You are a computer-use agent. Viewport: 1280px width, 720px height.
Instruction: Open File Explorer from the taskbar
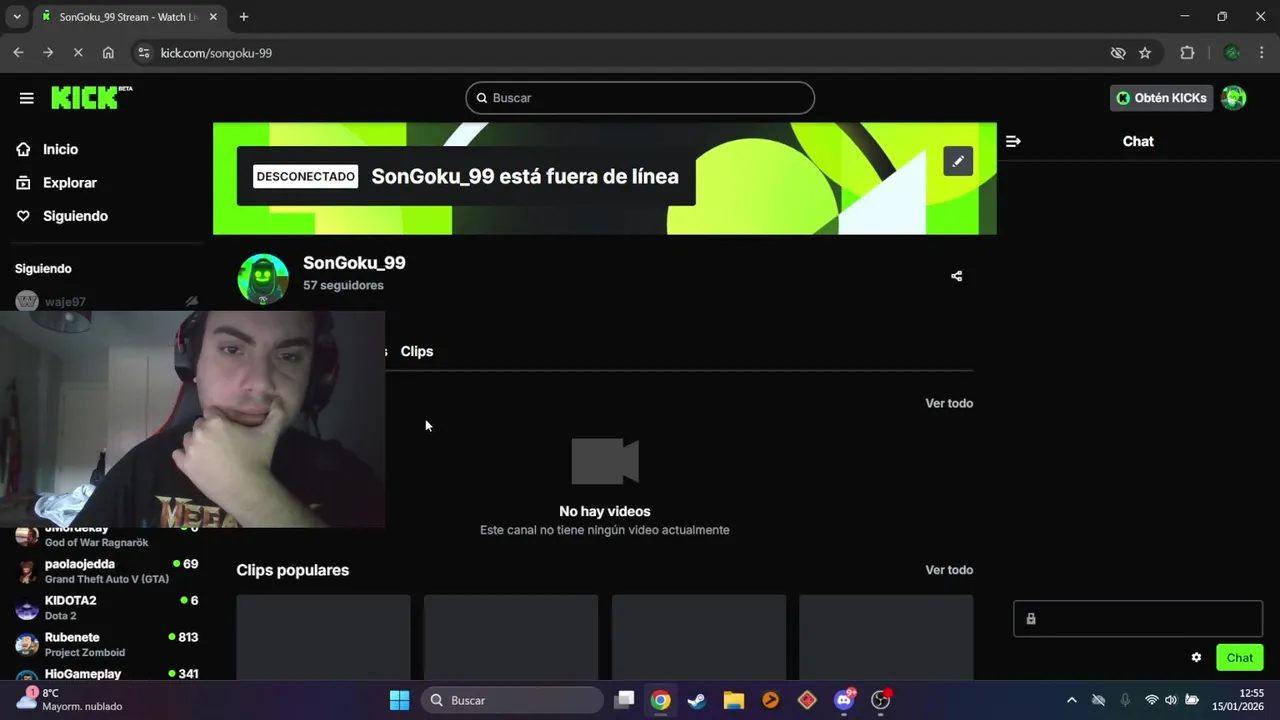(734, 700)
